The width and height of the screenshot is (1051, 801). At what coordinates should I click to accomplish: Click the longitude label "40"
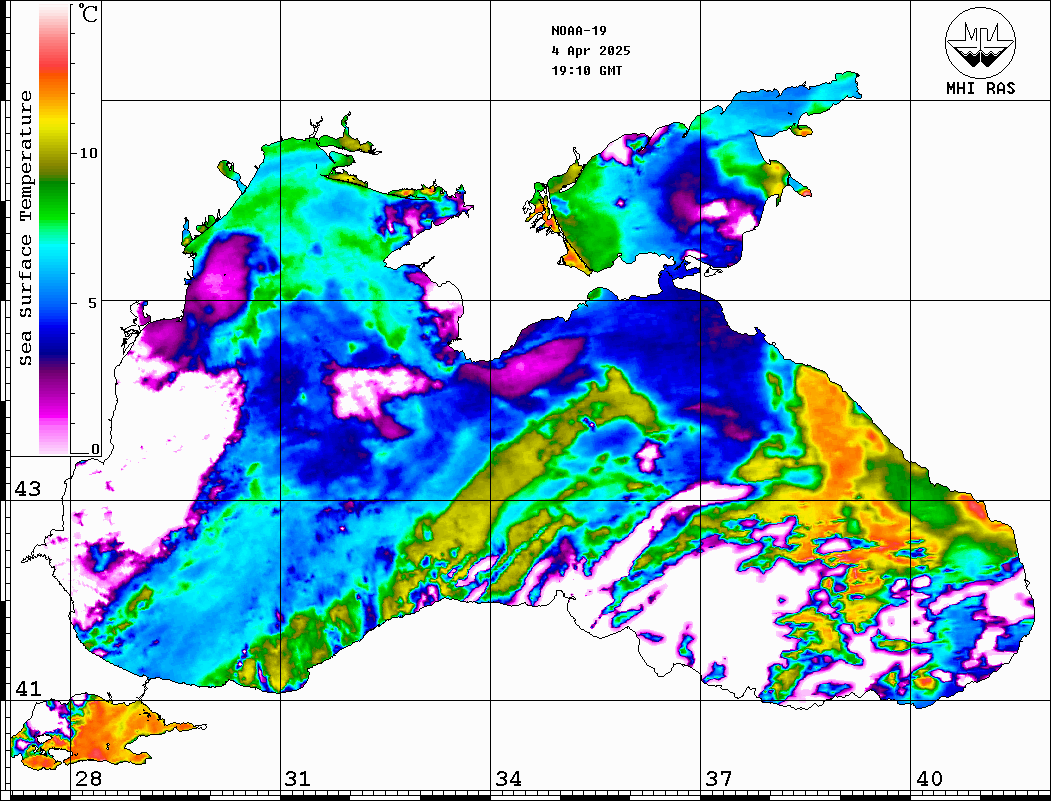[929, 779]
